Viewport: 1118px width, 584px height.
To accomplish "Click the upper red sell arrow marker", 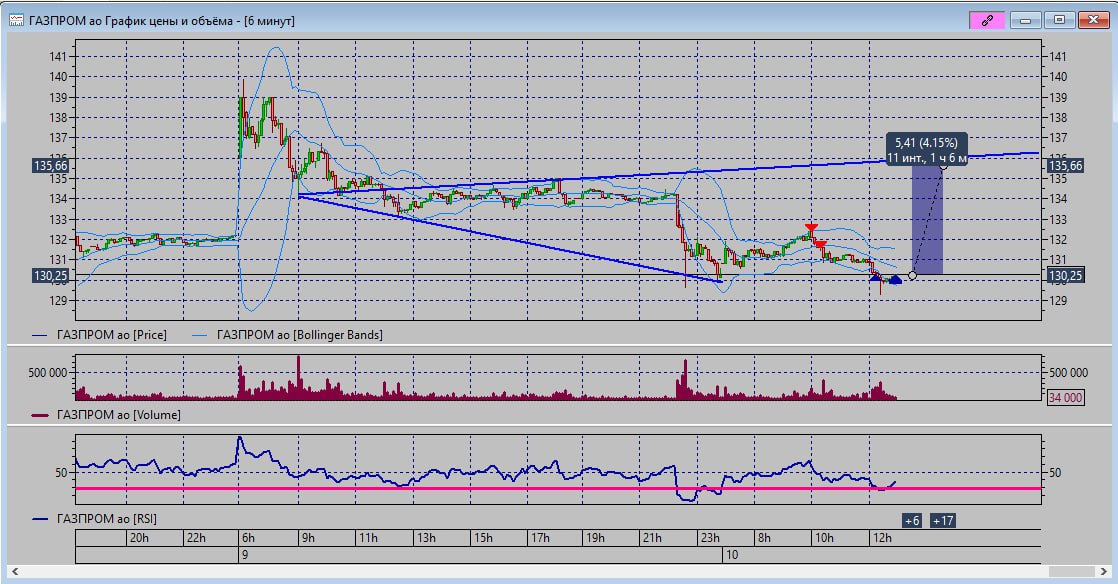I will [811, 229].
